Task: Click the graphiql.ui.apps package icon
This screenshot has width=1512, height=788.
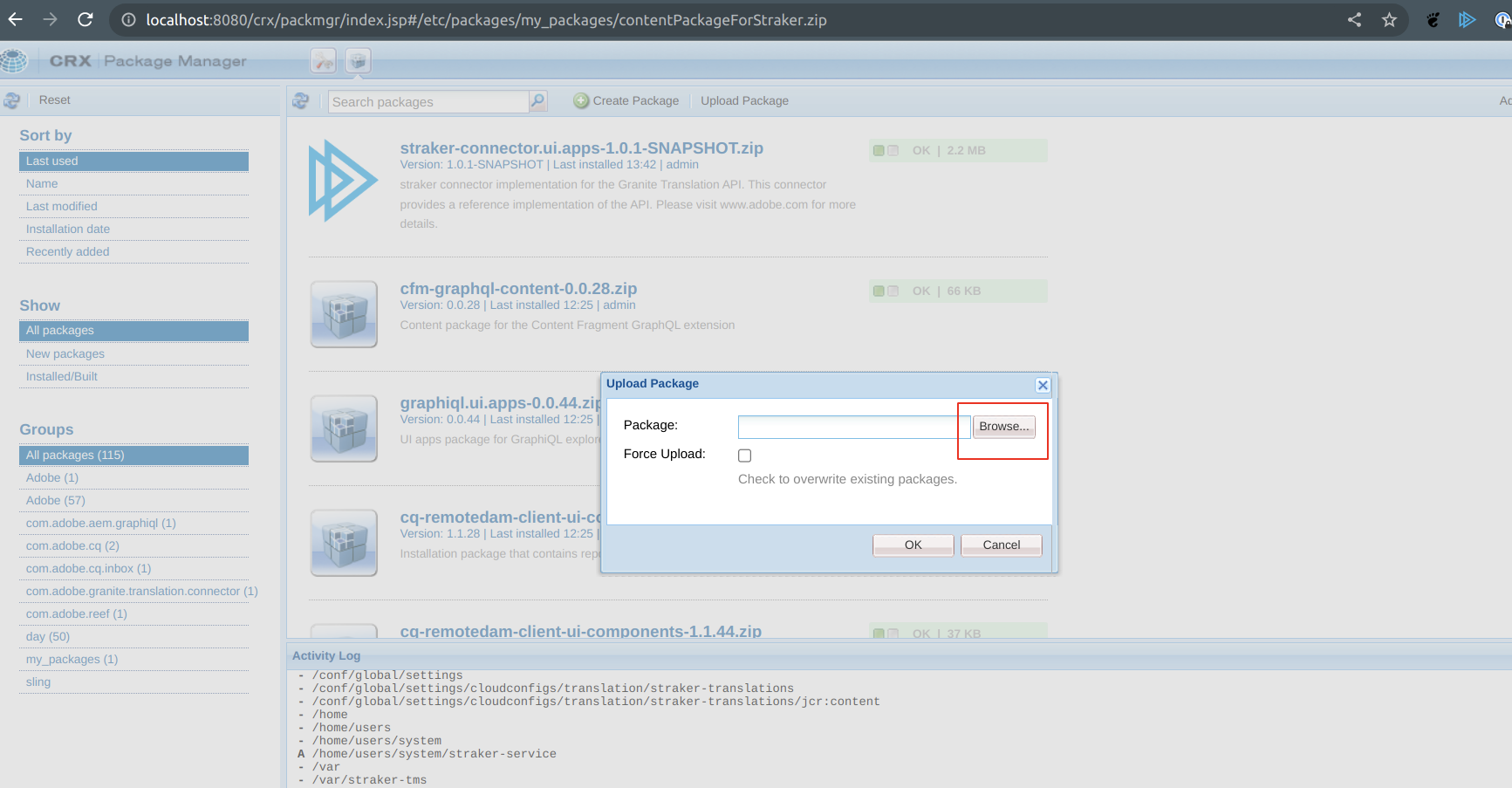Action: 345,428
